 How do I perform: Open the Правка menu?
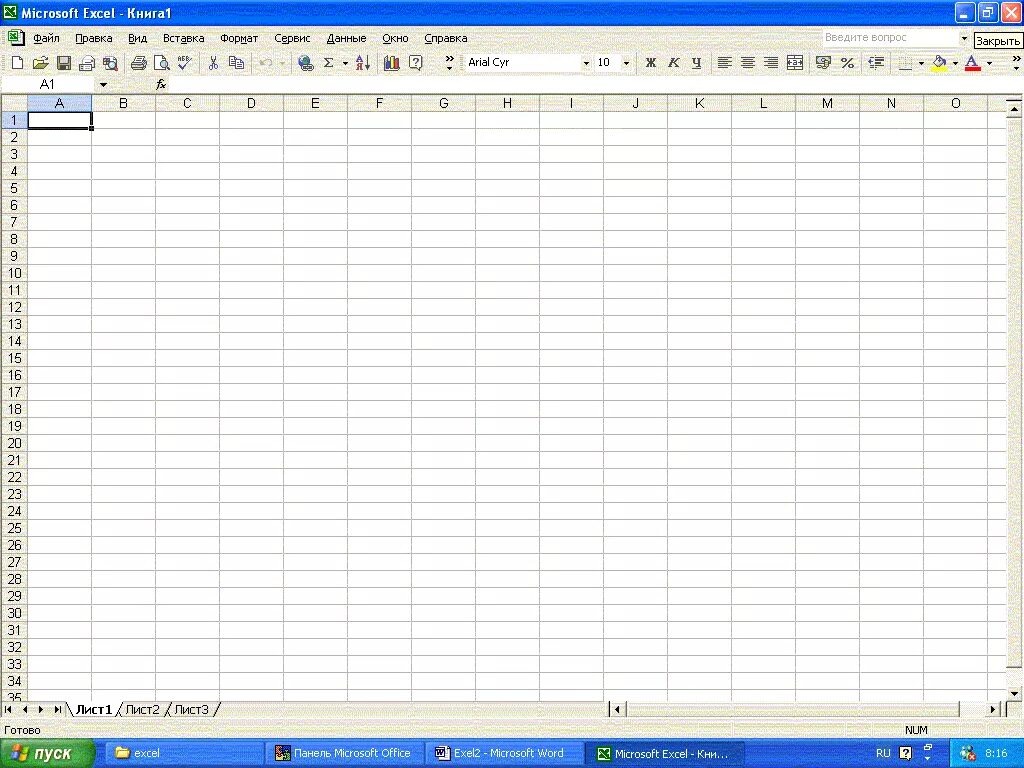[93, 39]
